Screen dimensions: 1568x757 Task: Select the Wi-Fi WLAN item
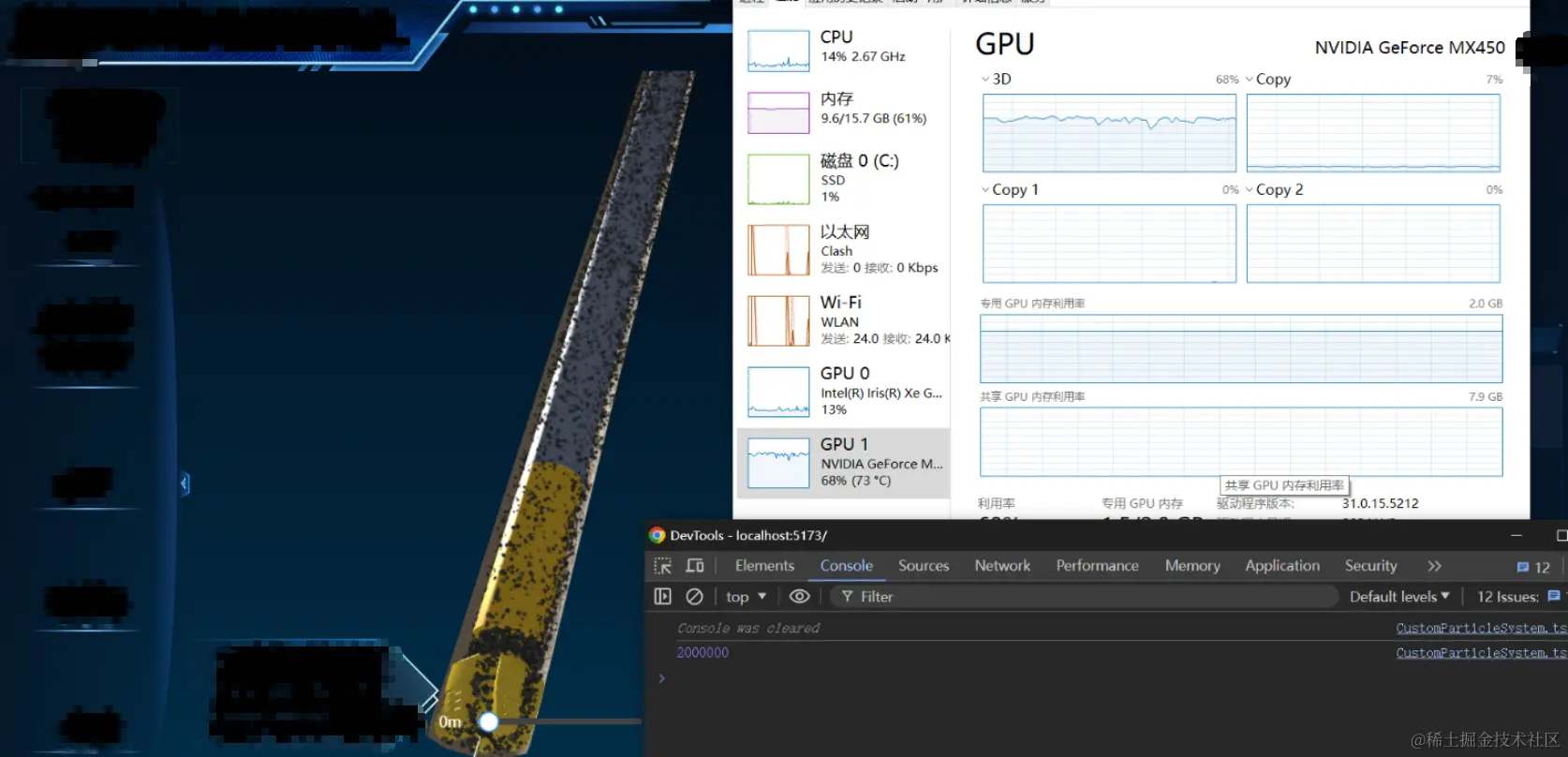pyautogui.click(x=843, y=320)
